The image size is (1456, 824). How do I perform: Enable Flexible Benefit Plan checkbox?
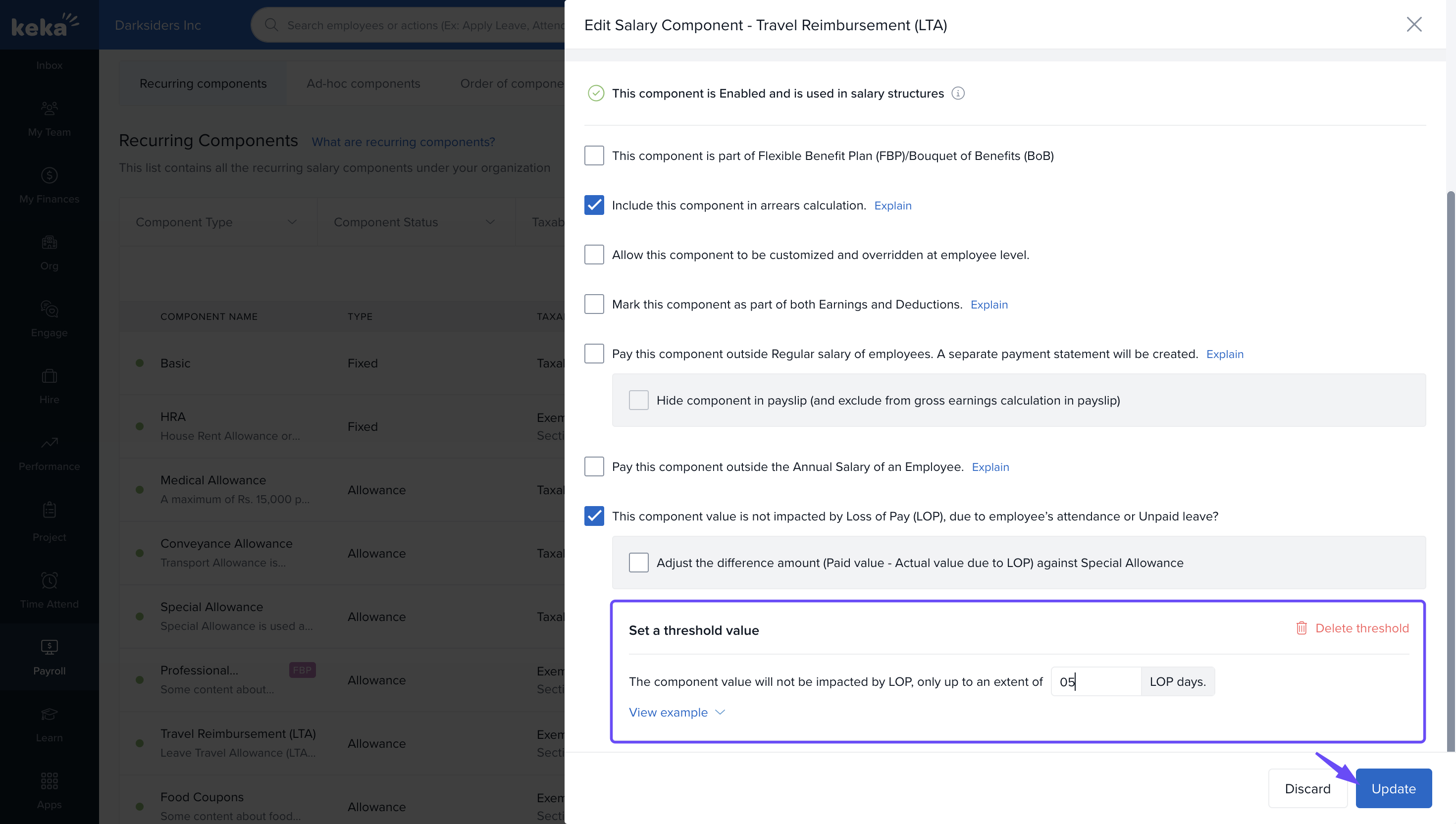click(594, 155)
